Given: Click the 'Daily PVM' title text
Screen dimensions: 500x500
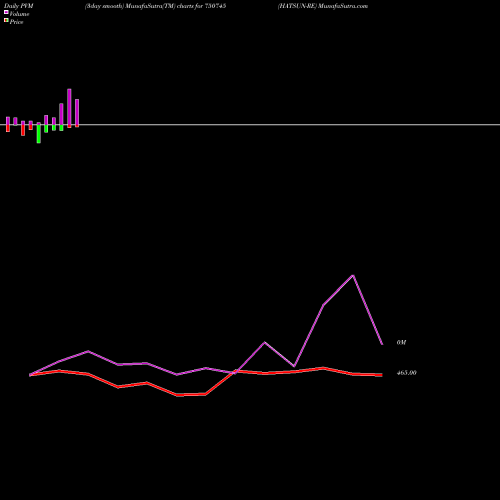Looking at the screenshot, I should (x=19, y=6).
